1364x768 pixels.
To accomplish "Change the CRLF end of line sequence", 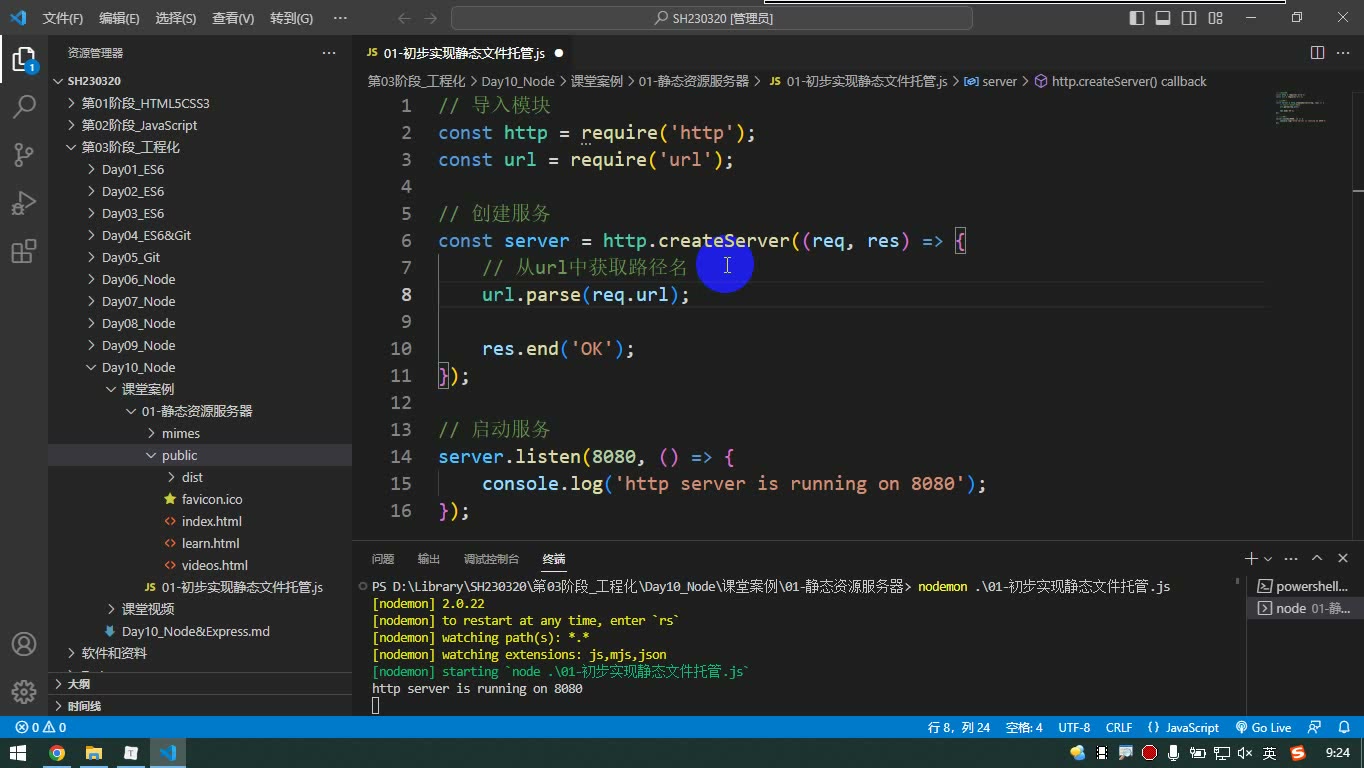I will pyautogui.click(x=1119, y=728).
